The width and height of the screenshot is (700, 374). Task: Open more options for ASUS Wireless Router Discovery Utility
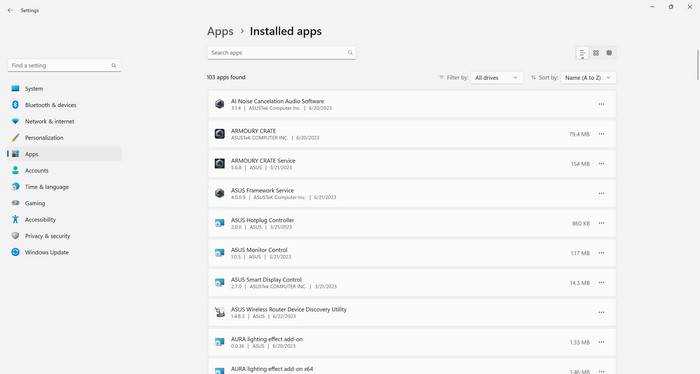click(x=601, y=312)
